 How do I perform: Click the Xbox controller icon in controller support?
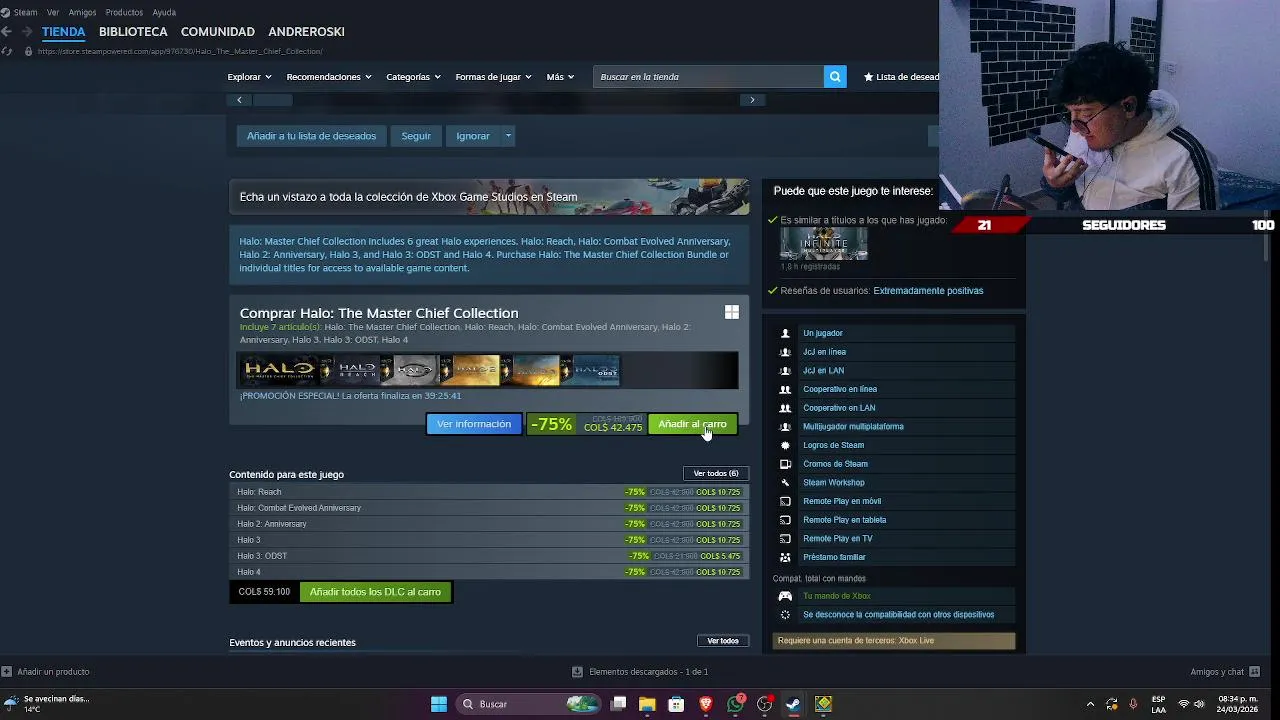pos(785,596)
